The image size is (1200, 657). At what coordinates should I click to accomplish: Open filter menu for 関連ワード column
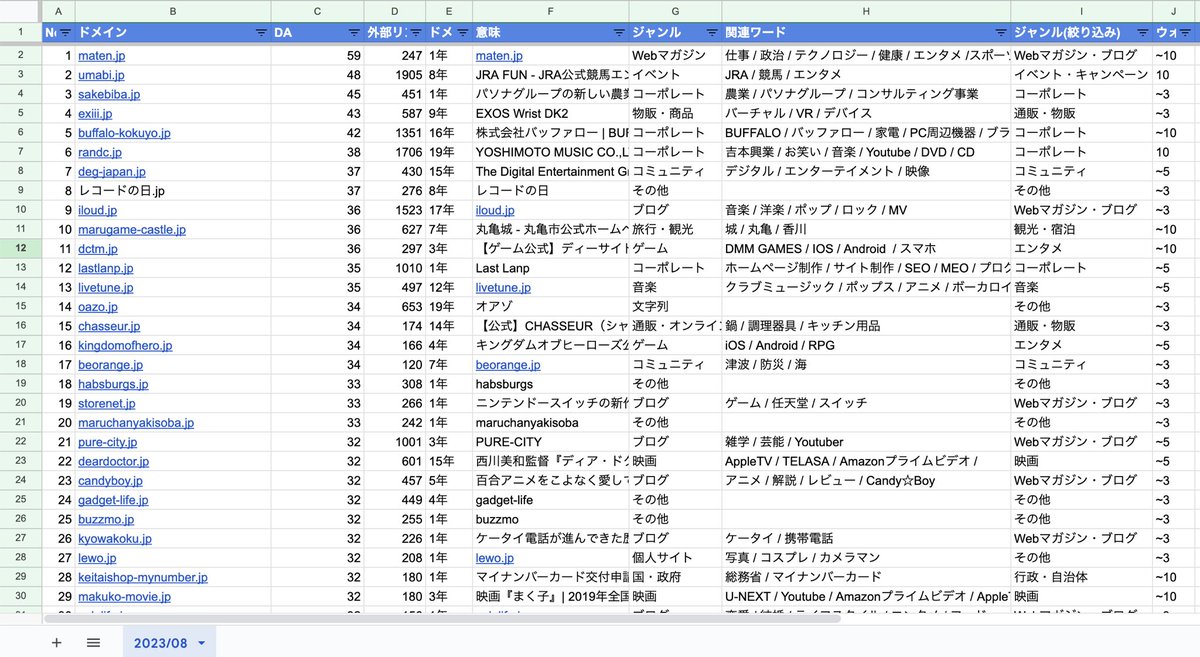point(1000,32)
